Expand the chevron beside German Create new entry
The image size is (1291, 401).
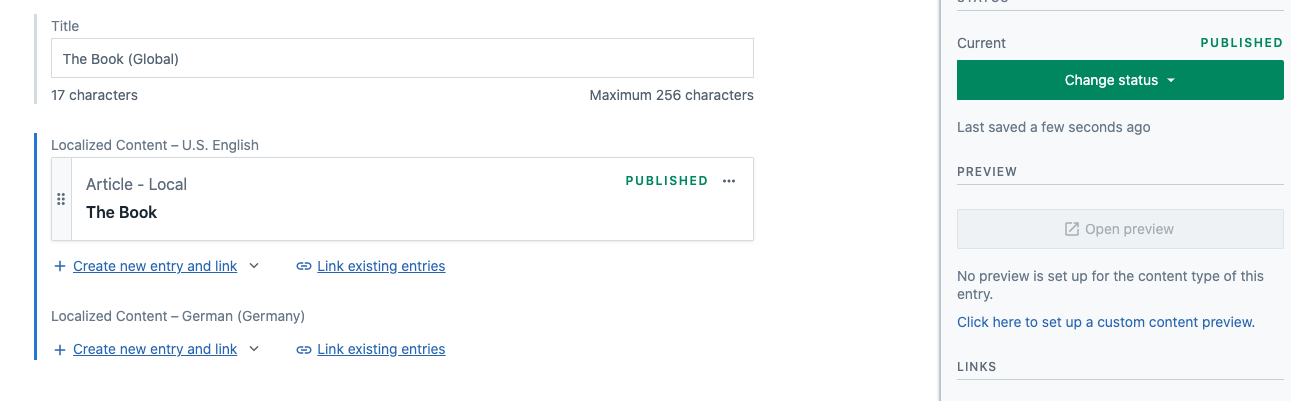pyautogui.click(x=254, y=349)
